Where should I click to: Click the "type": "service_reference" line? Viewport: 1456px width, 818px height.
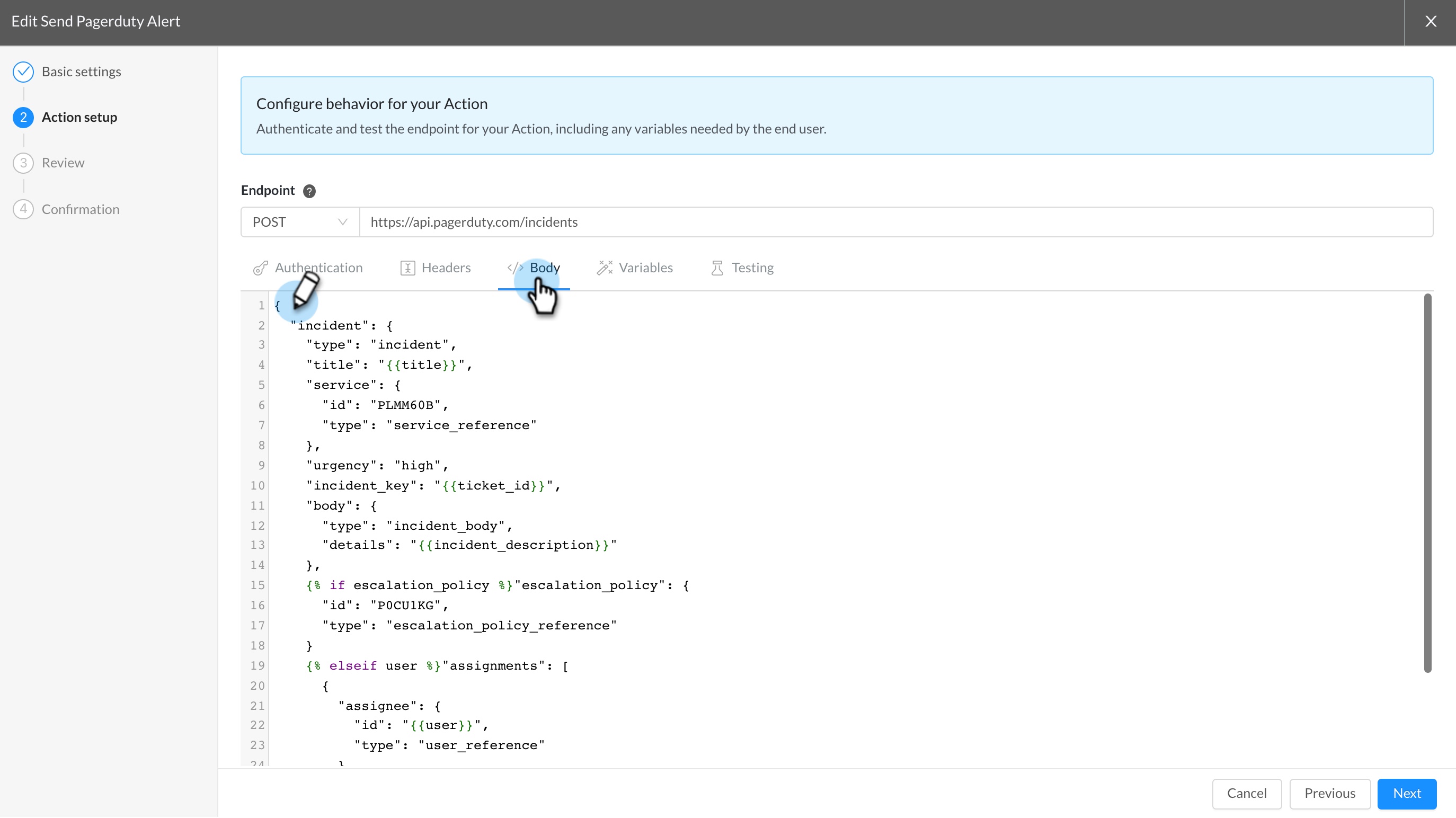429,425
